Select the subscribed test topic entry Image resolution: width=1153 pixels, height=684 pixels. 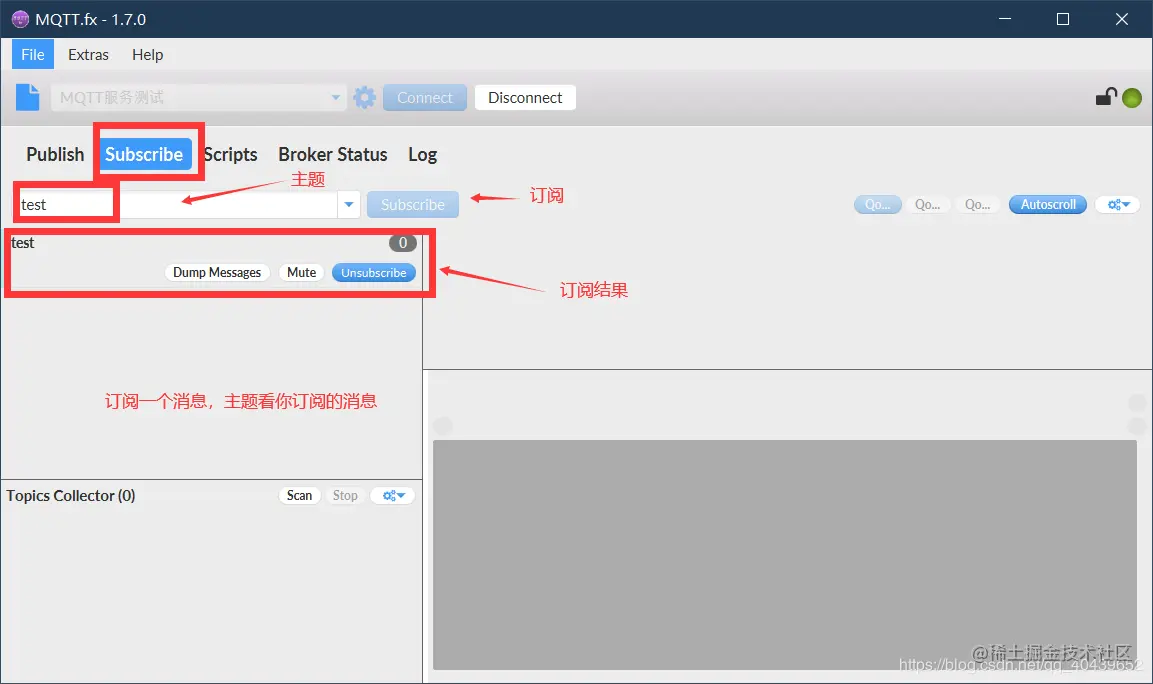click(213, 259)
